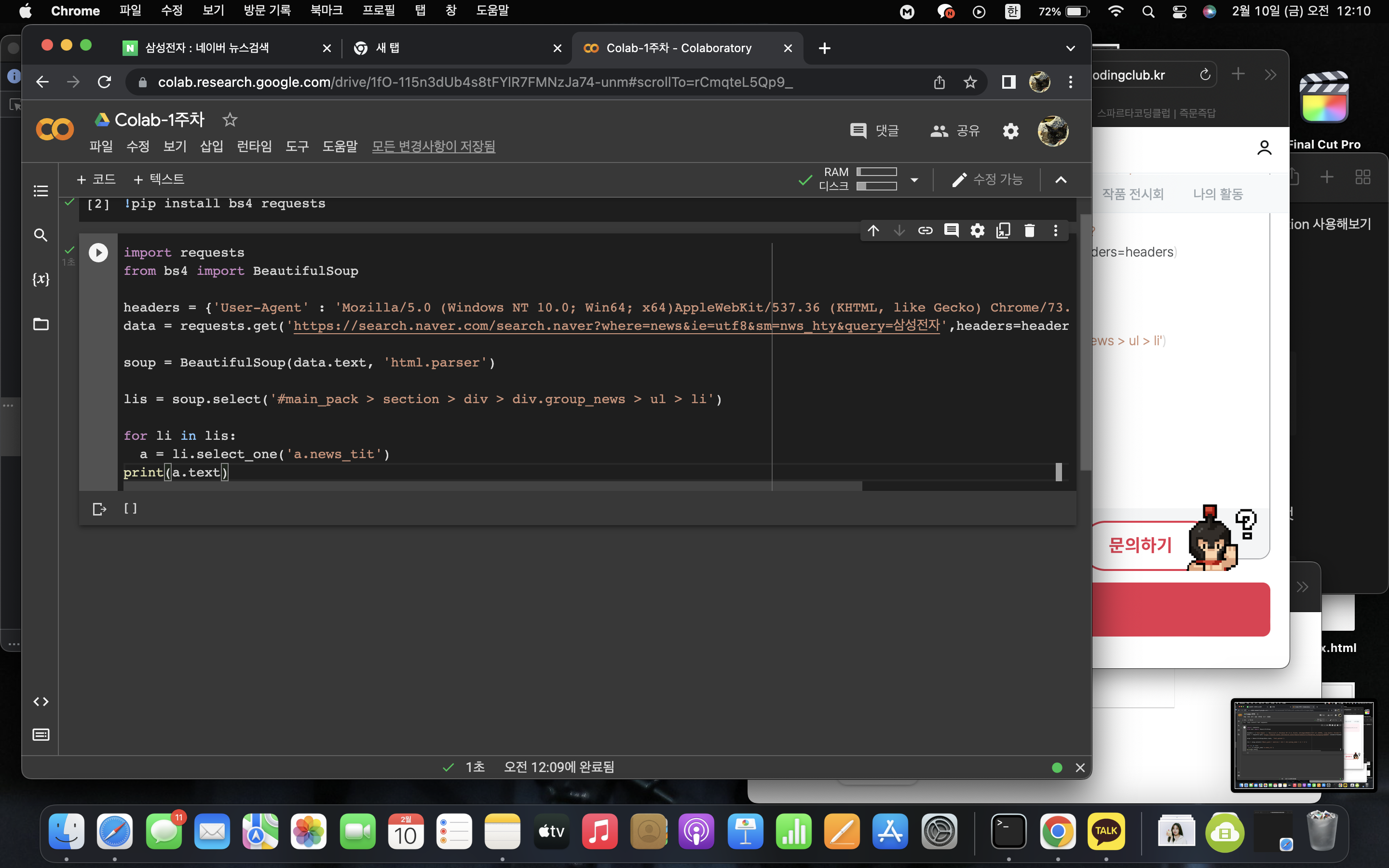Click the horizontal scrollbar under the code cell
Screen dimensions: 1389x868
coord(492,486)
